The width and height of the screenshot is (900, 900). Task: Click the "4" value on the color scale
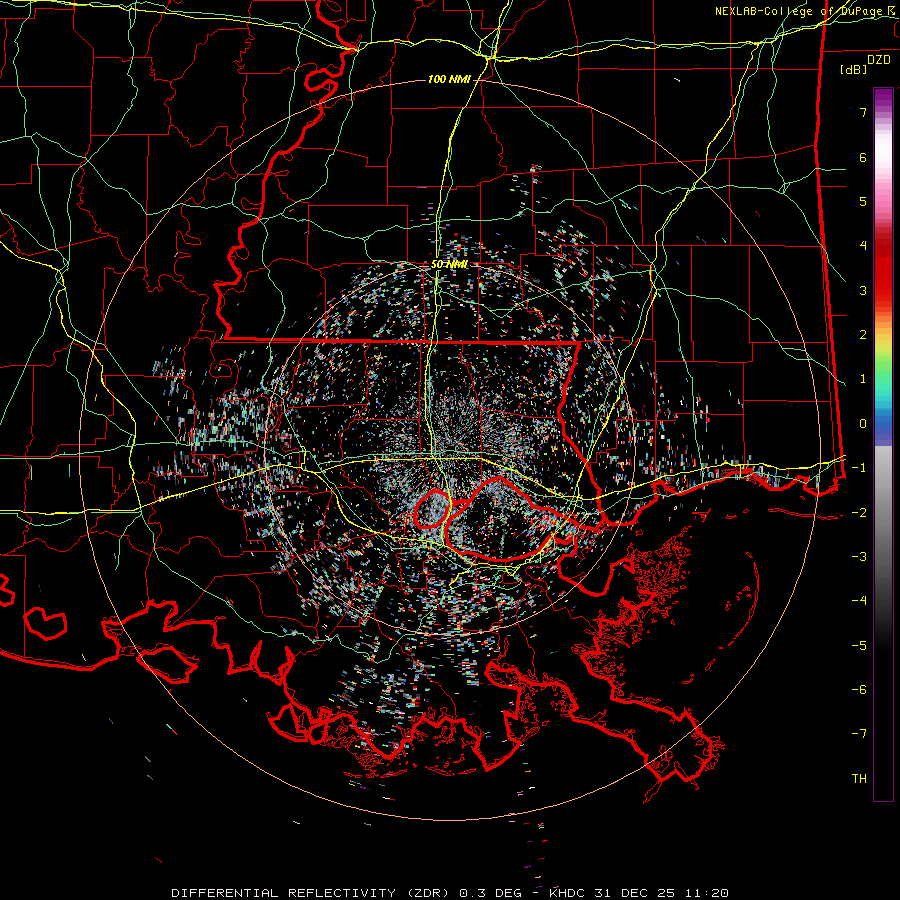pos(863,246)
